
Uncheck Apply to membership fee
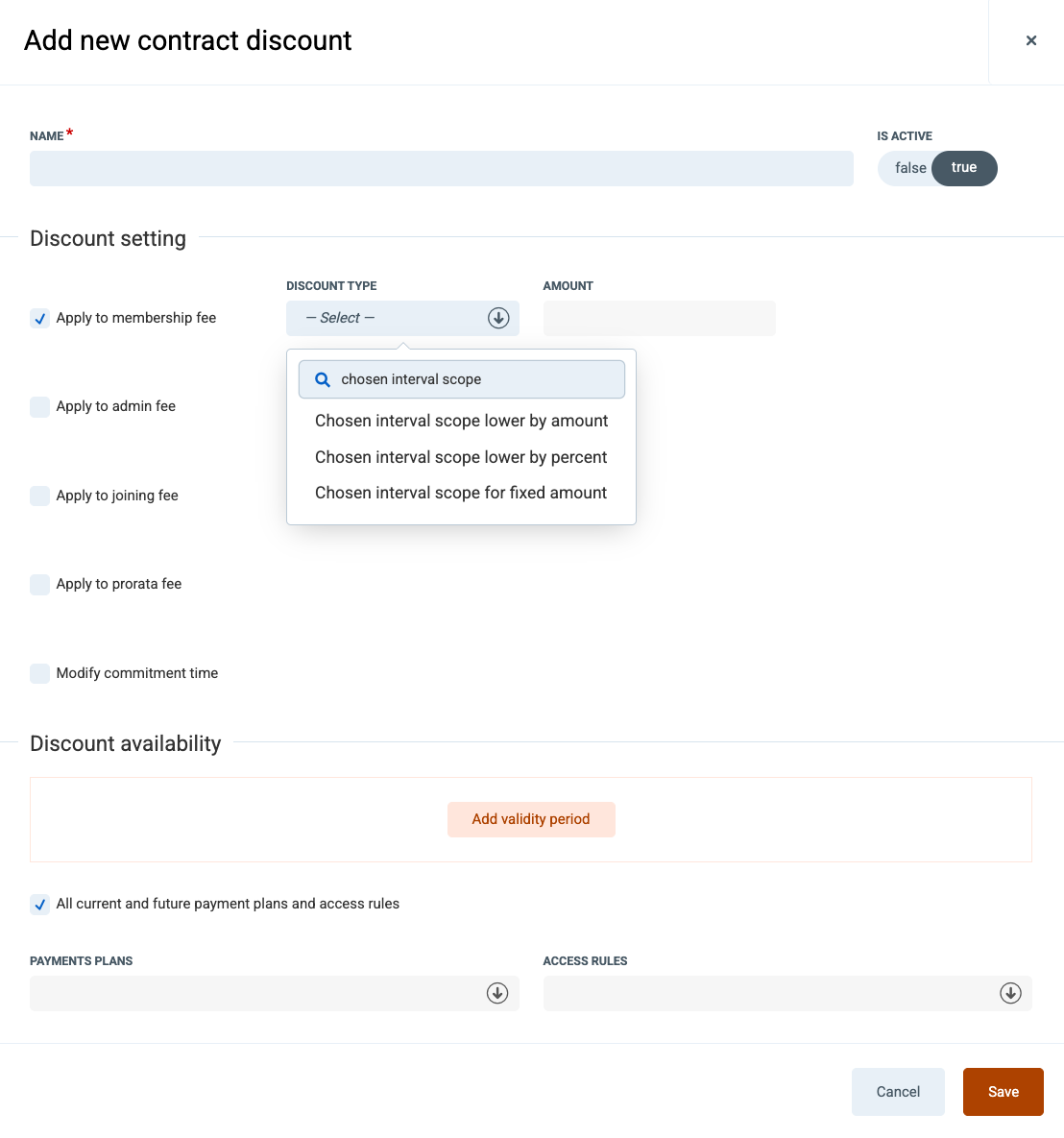click(40, 318)
